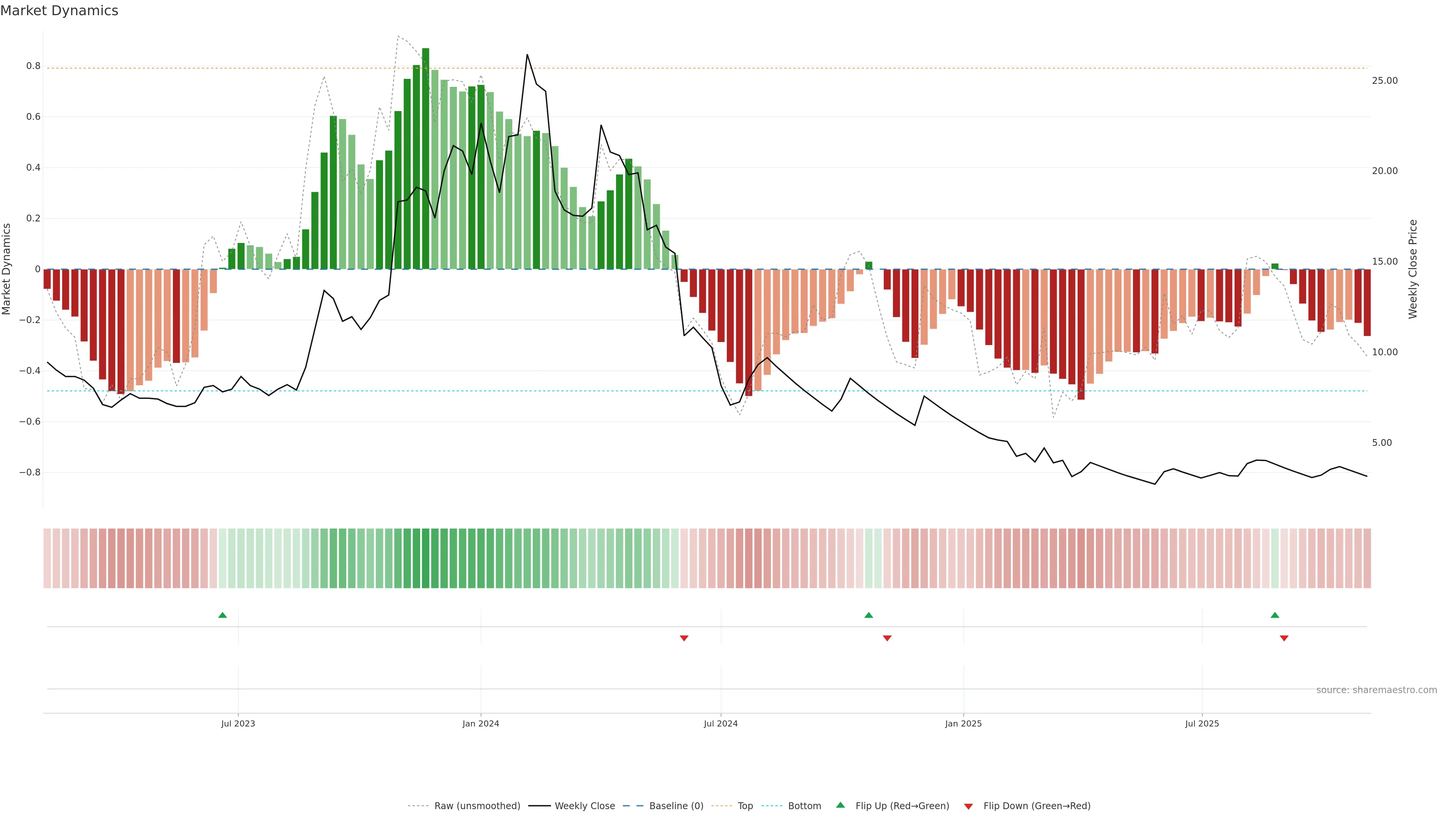Click the Flip Down marker near November 2024
Screen dimensions: 1456x819
(x=887, y=638)
